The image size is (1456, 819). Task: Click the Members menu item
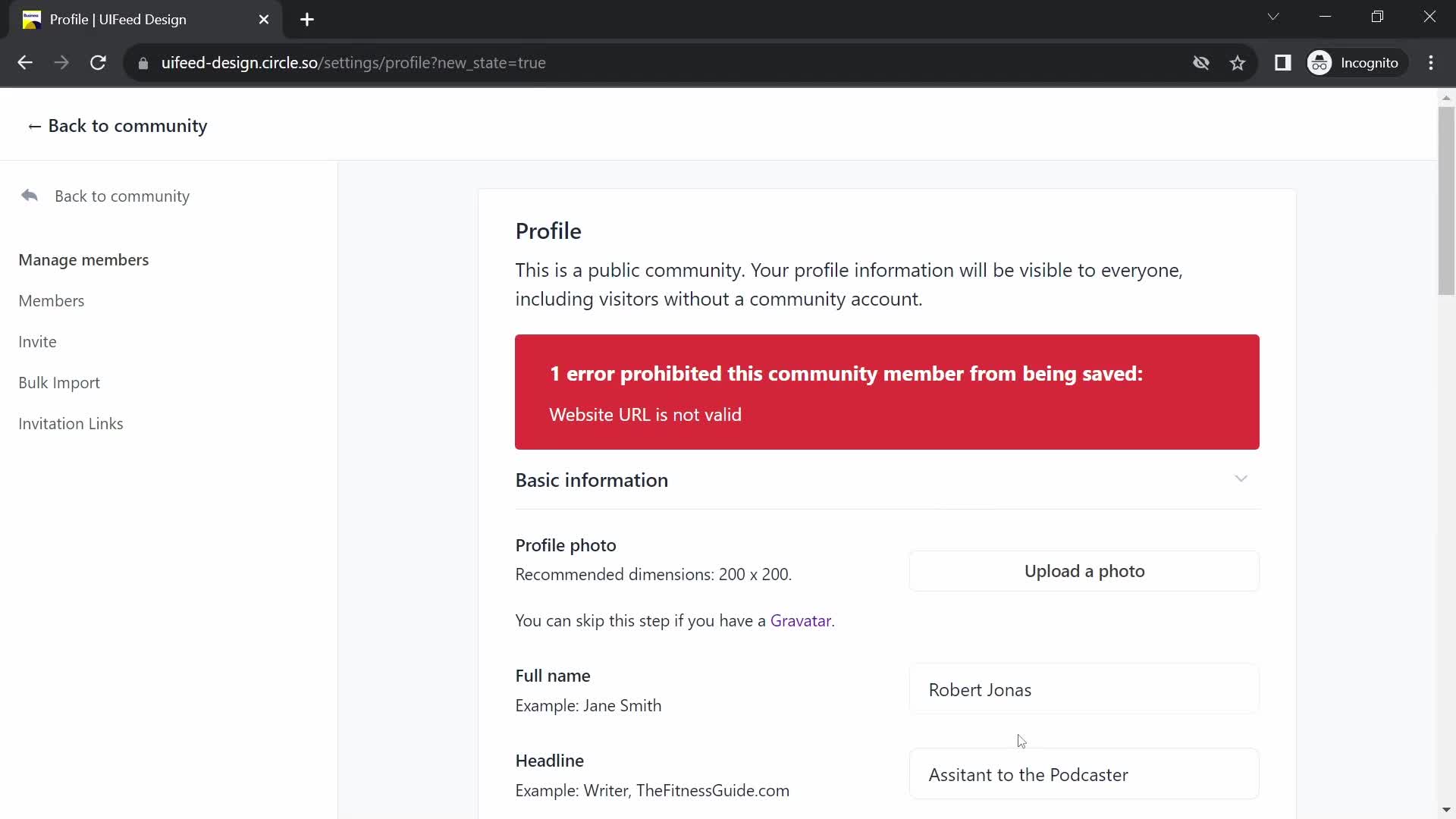coord(51,300)
